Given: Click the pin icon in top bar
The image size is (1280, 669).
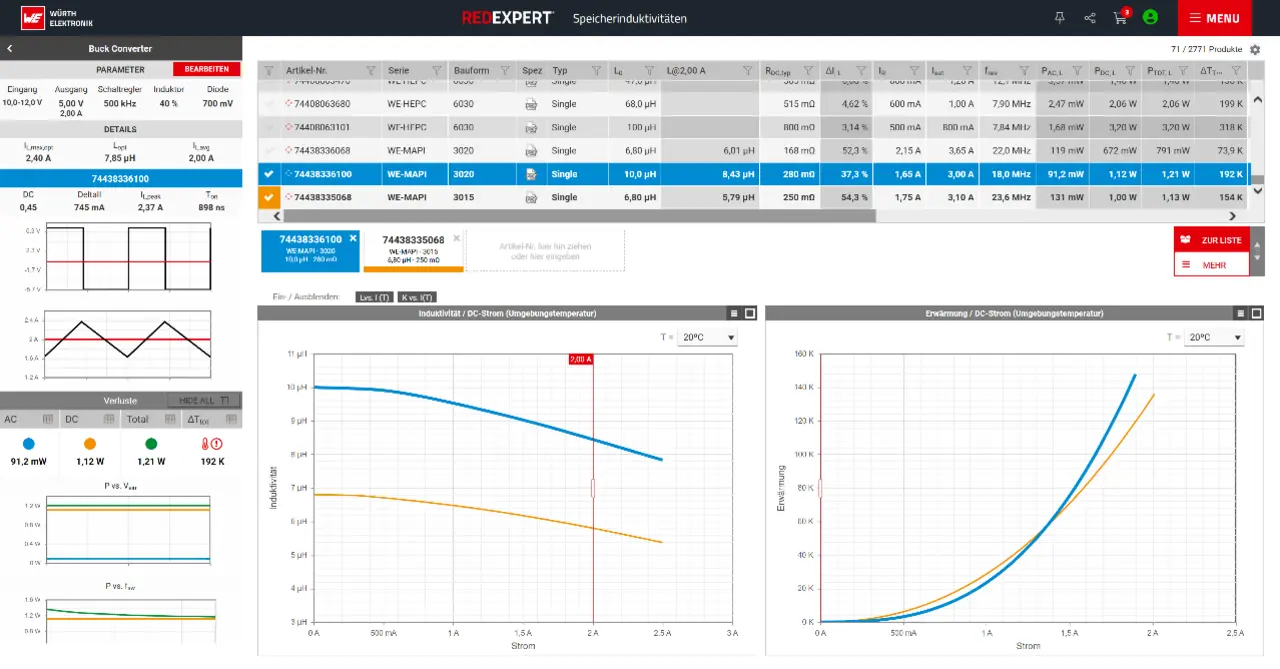Looking at the screenshot, I should click(1060, 18).
